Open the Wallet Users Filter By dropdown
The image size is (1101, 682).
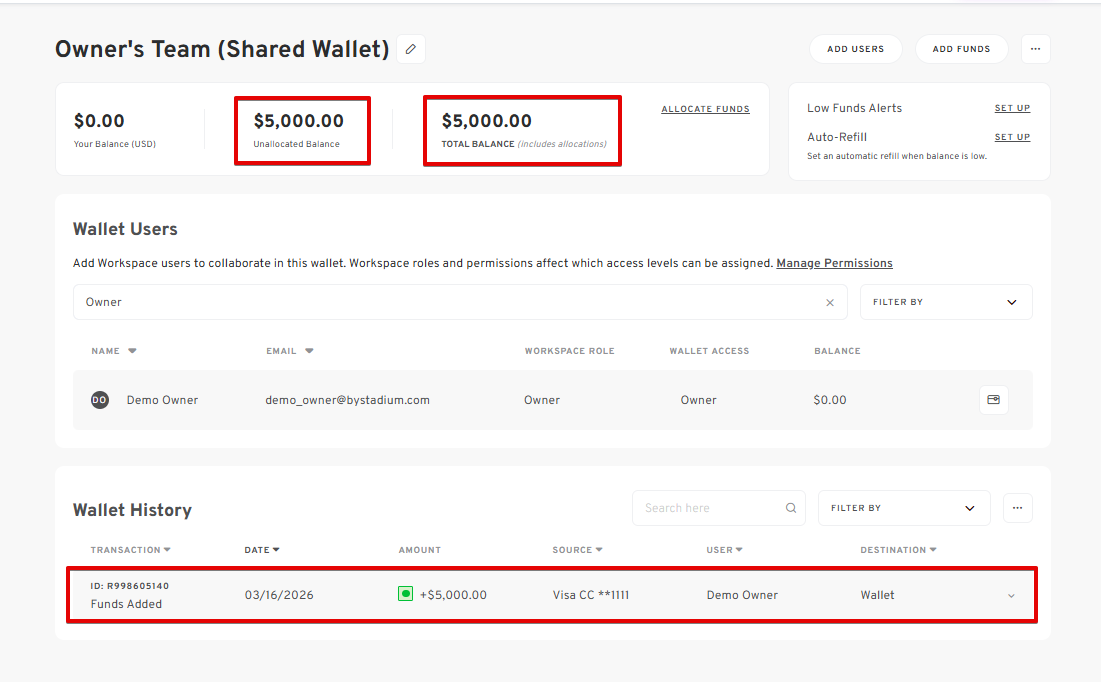(945, 302)
